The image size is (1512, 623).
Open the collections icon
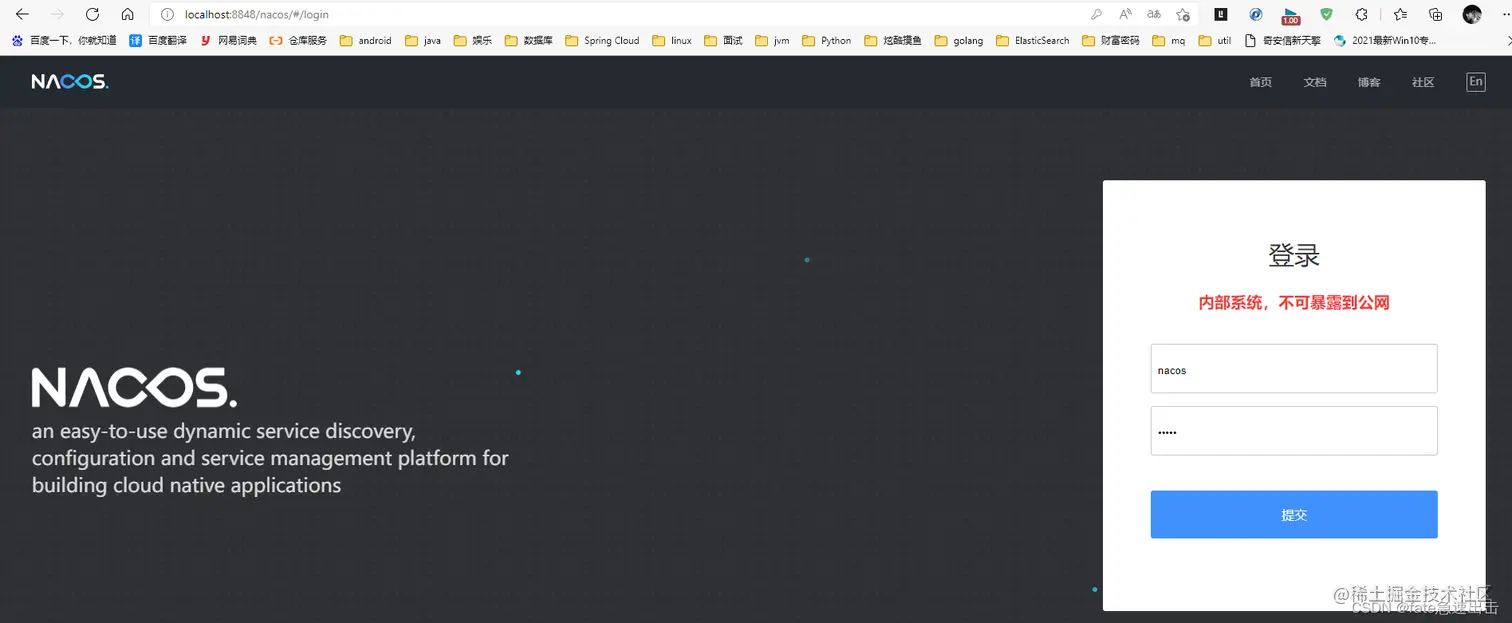[x=1435, y=14]
